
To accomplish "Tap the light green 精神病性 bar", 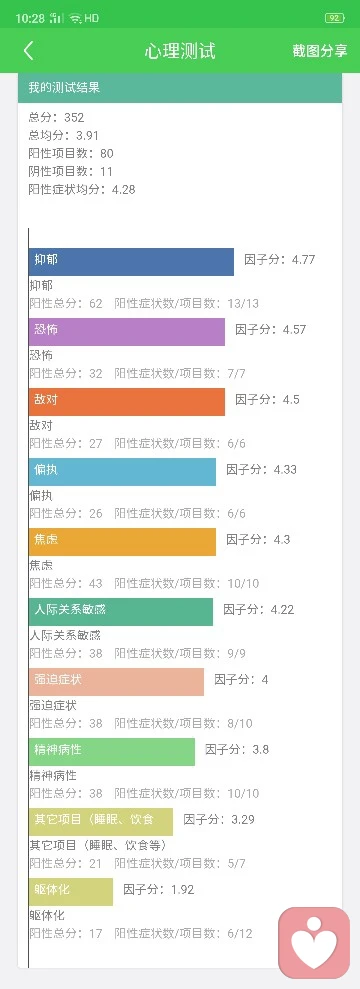I will pyautogui.click(x=112, y=752).
